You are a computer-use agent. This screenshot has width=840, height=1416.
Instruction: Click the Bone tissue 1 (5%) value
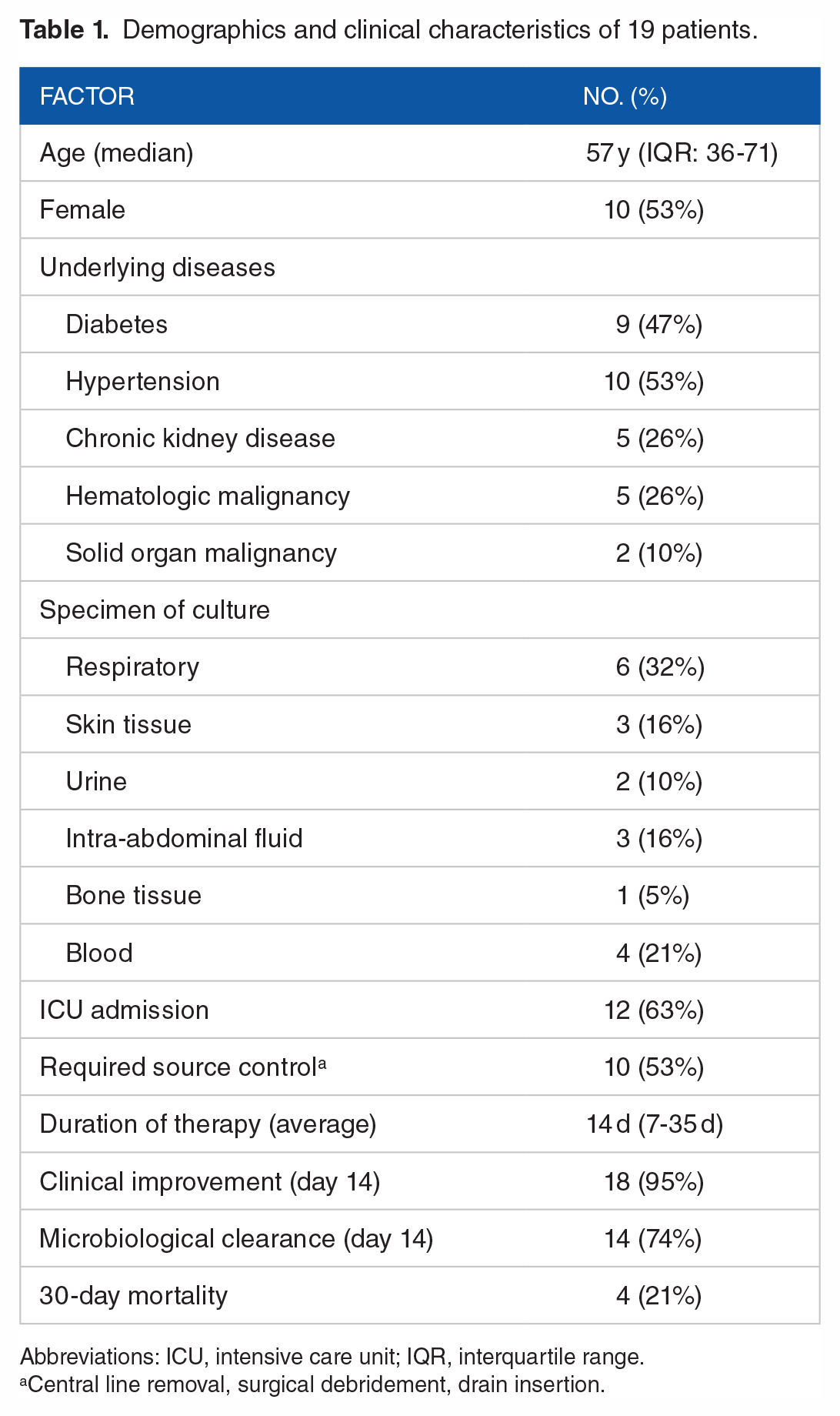(653, 896)
